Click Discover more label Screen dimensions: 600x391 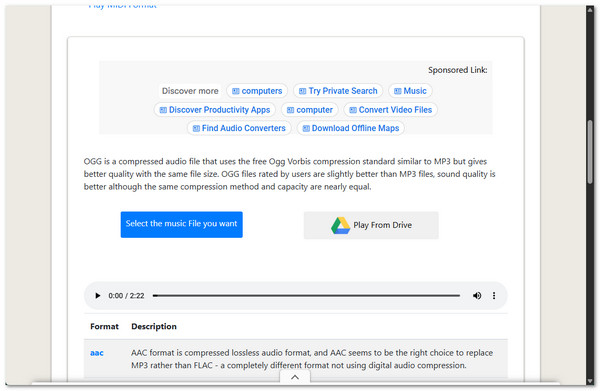pyautogui.click(x=190, y=91)
